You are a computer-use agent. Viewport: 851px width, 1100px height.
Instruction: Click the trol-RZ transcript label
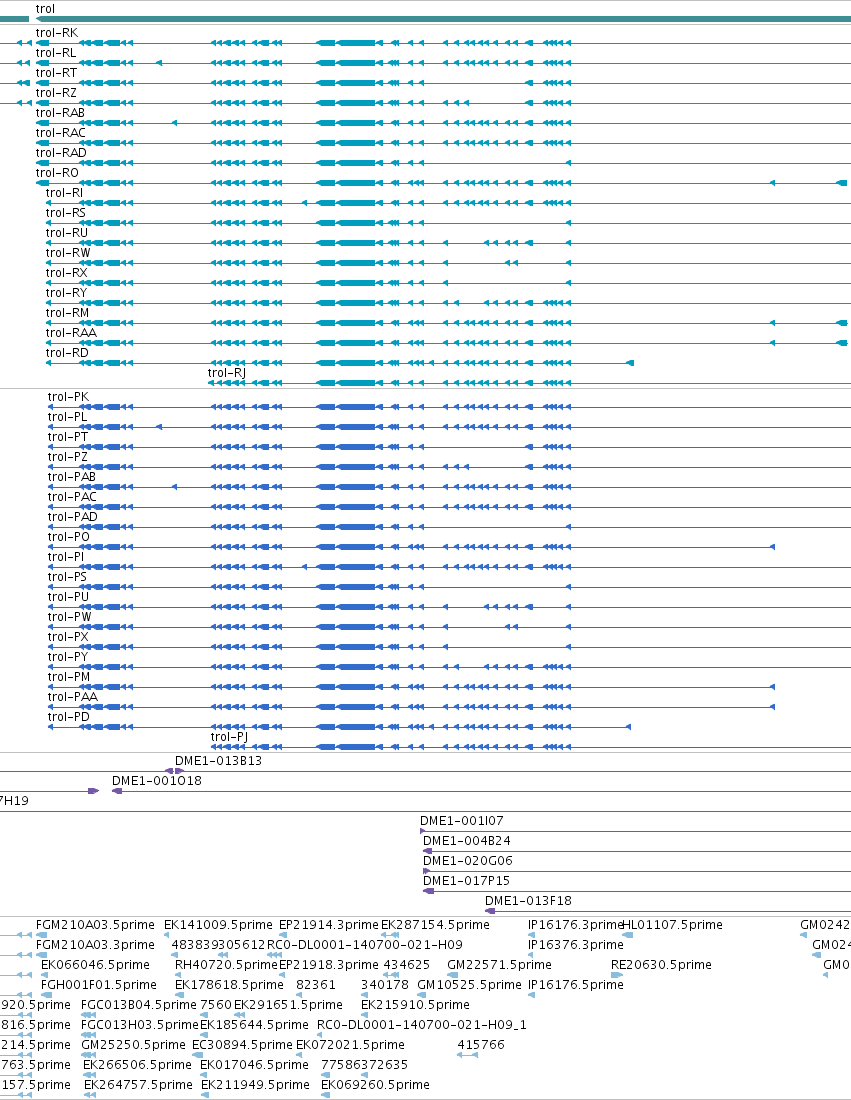56,93
